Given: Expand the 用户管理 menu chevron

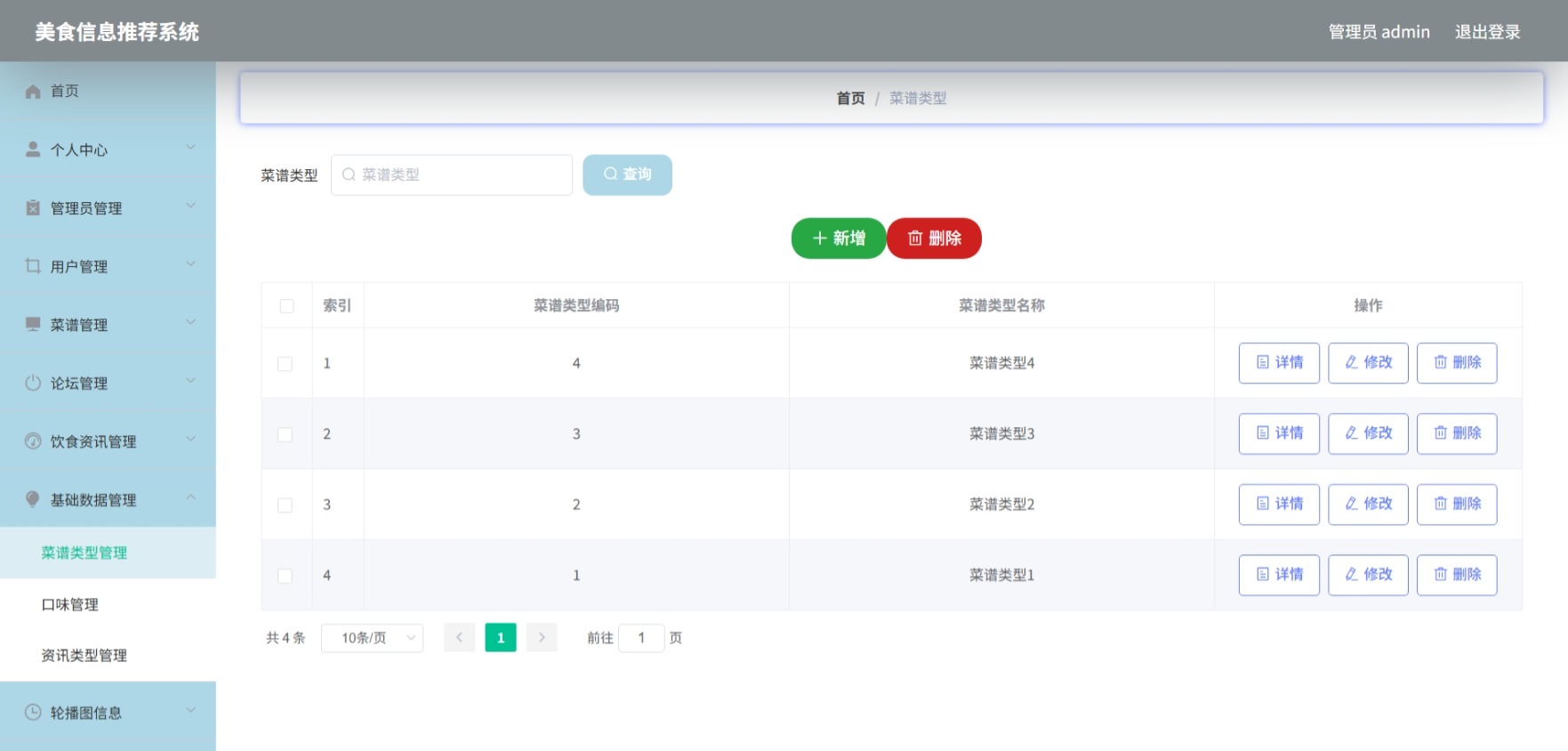Looking at the screenshot, I should [190, 263].
